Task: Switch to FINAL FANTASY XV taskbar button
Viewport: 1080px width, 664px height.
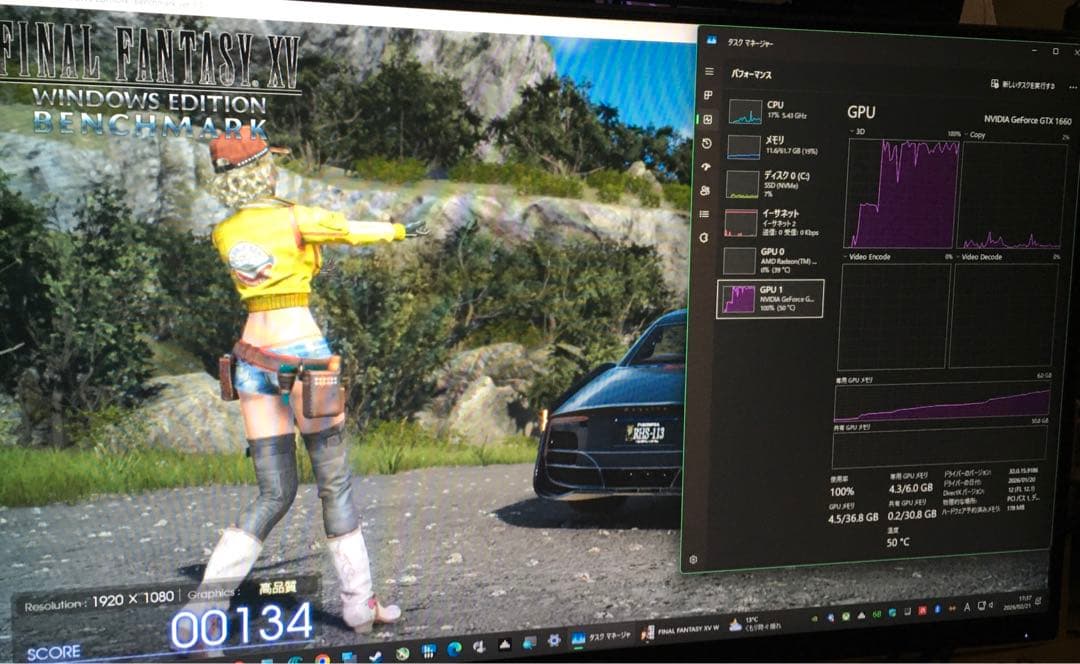Action: pos(681,630)
